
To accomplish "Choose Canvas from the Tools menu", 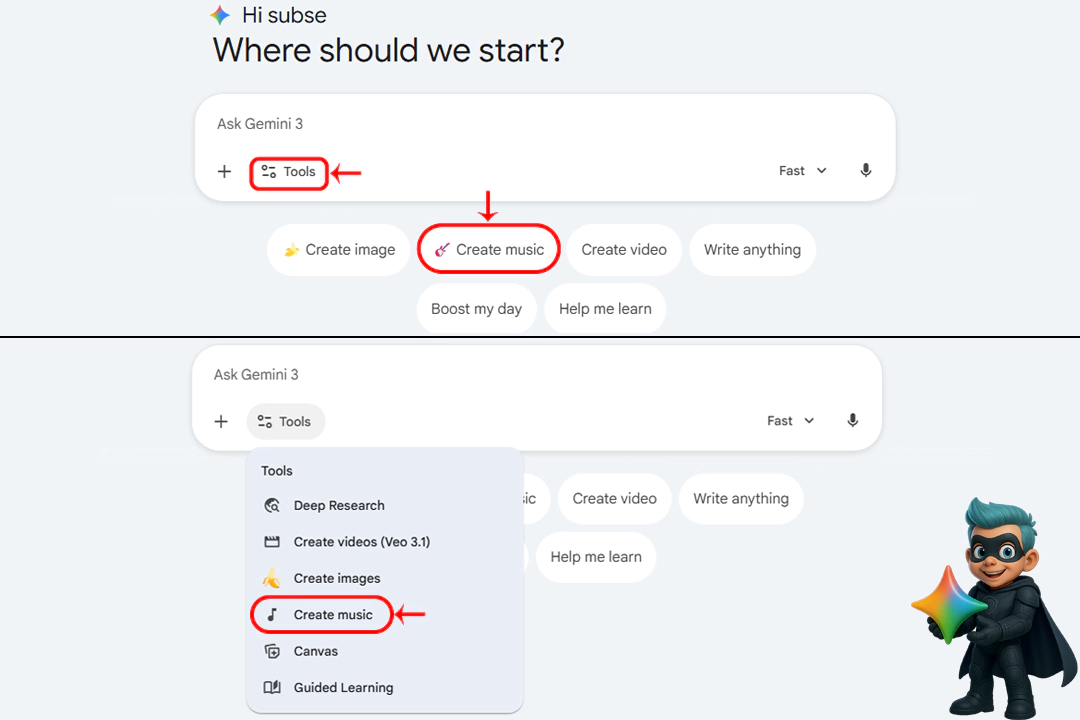I will coord(315,651).
